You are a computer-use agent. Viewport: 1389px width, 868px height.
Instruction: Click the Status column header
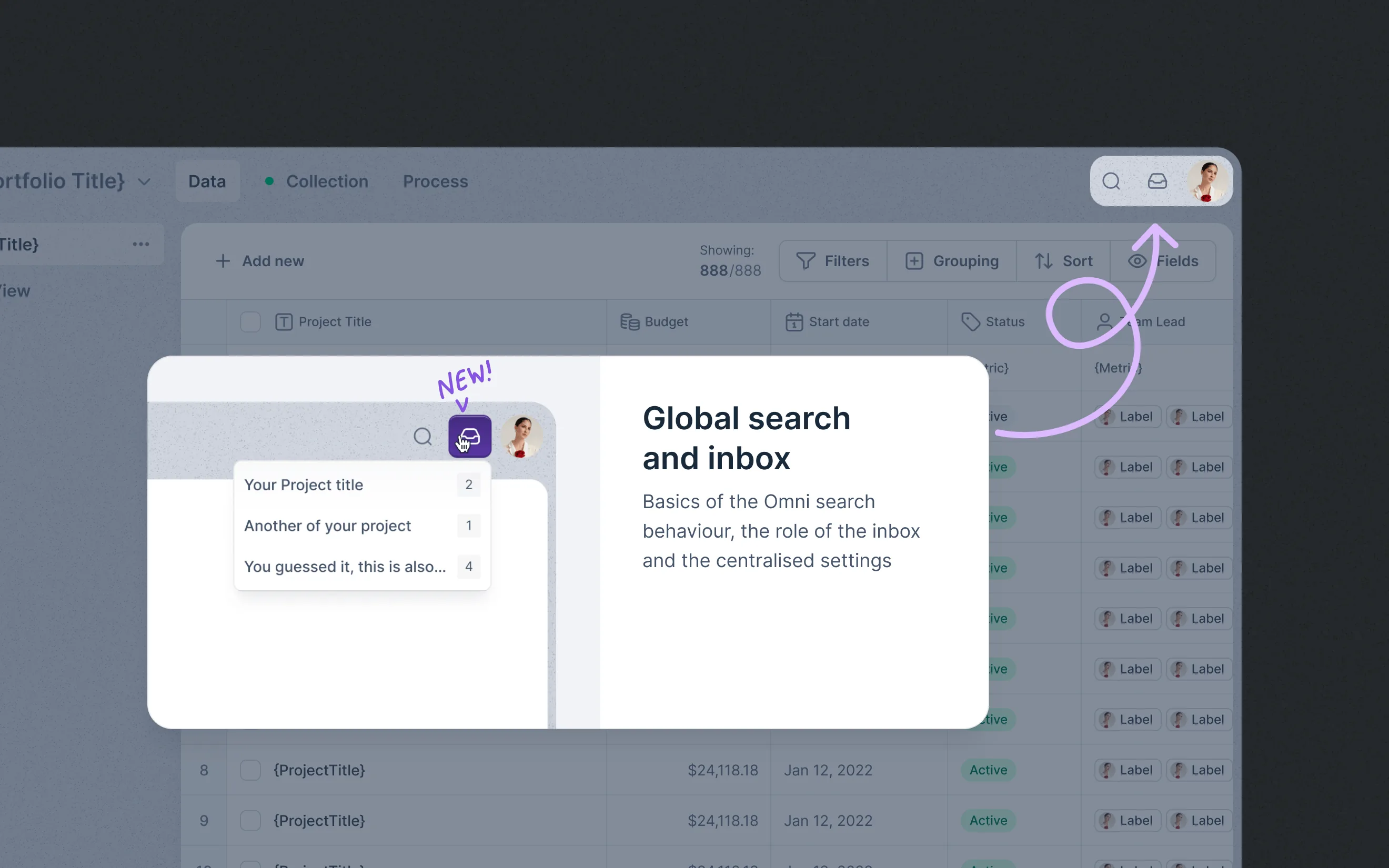click(993, 322)
